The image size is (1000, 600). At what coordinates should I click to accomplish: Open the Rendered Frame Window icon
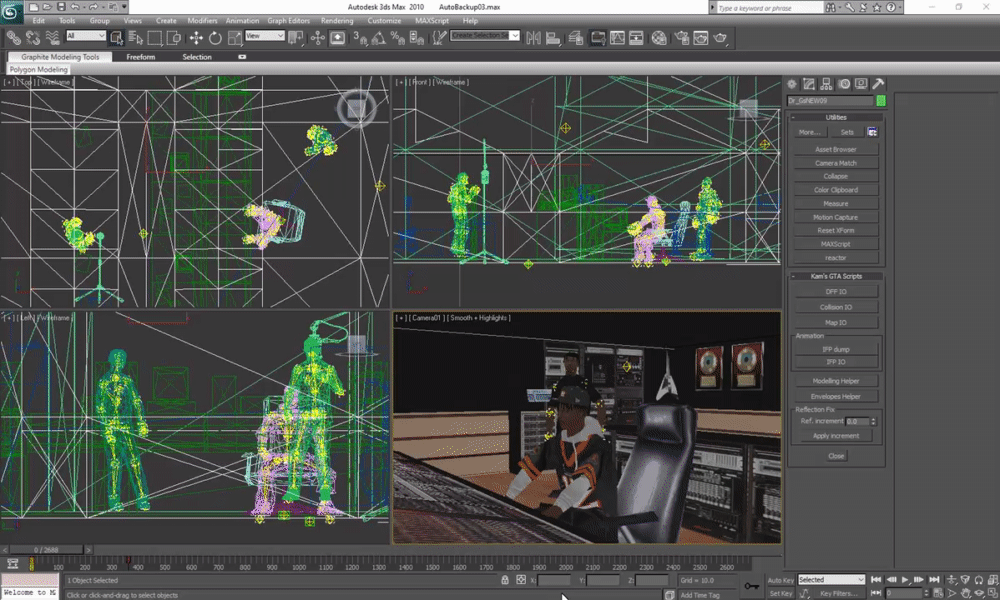coord(700,38)
